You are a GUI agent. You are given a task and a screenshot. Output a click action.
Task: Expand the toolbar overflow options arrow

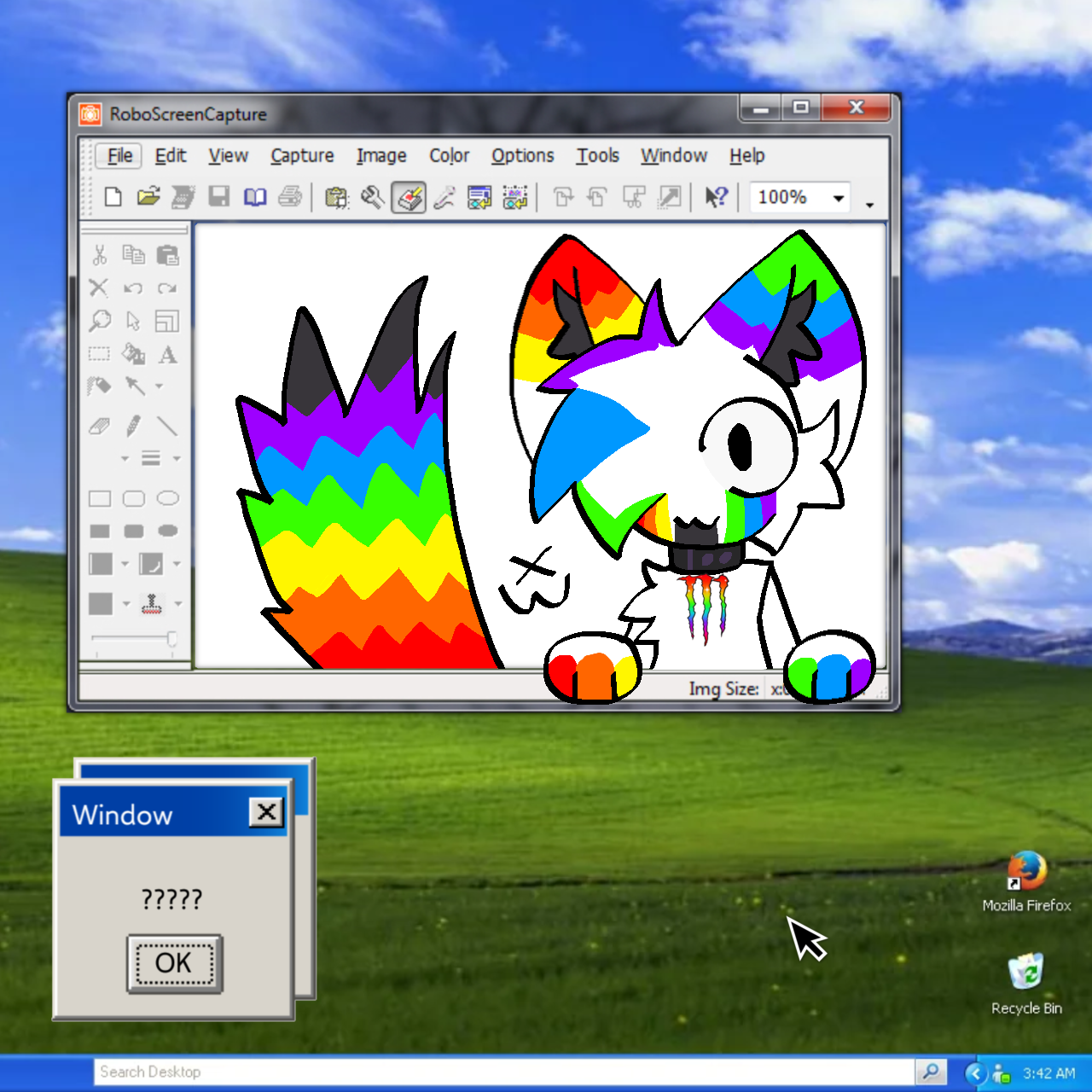(x=869, y=205)
